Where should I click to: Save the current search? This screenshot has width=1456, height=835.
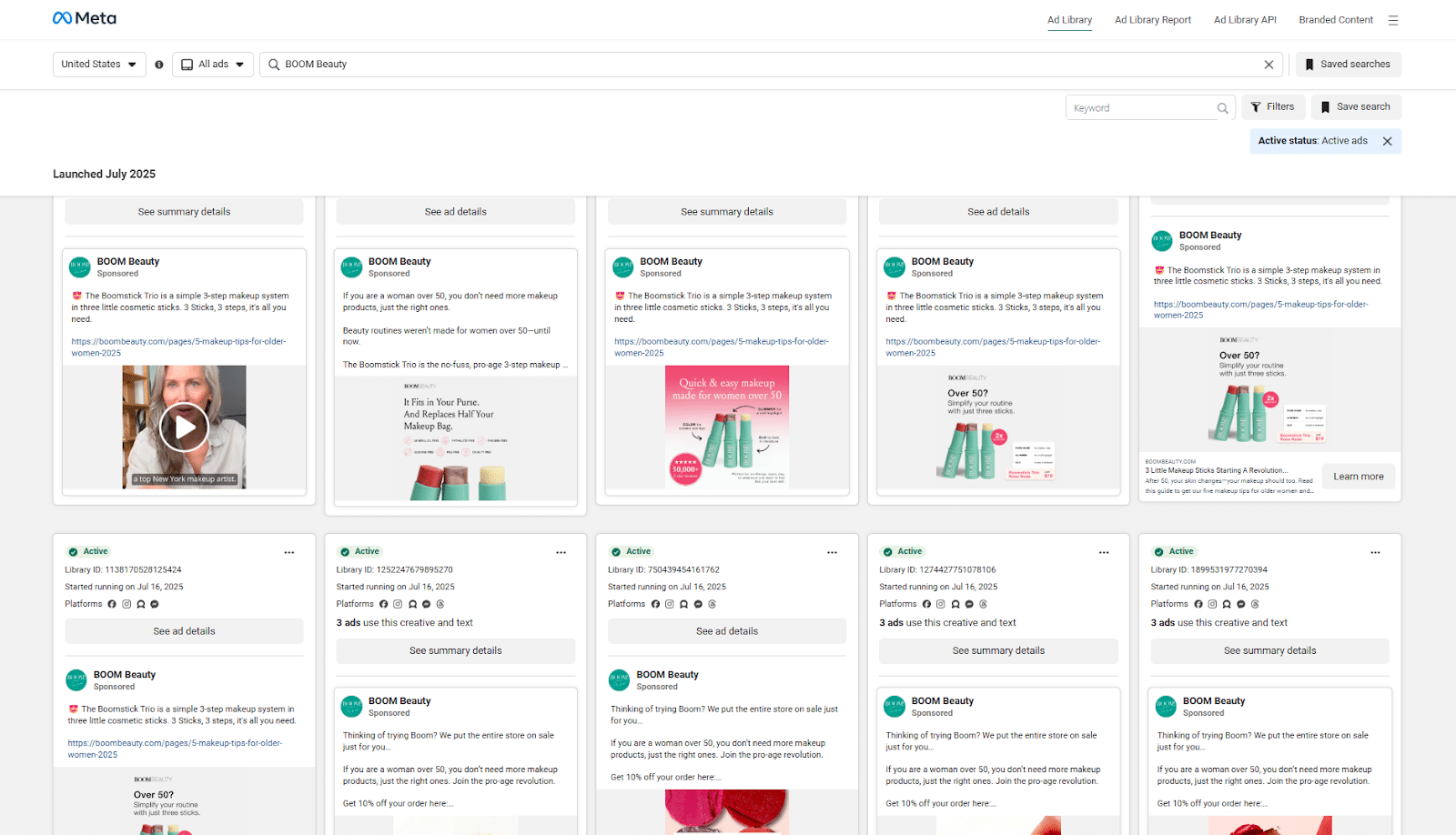(1356, 107)
